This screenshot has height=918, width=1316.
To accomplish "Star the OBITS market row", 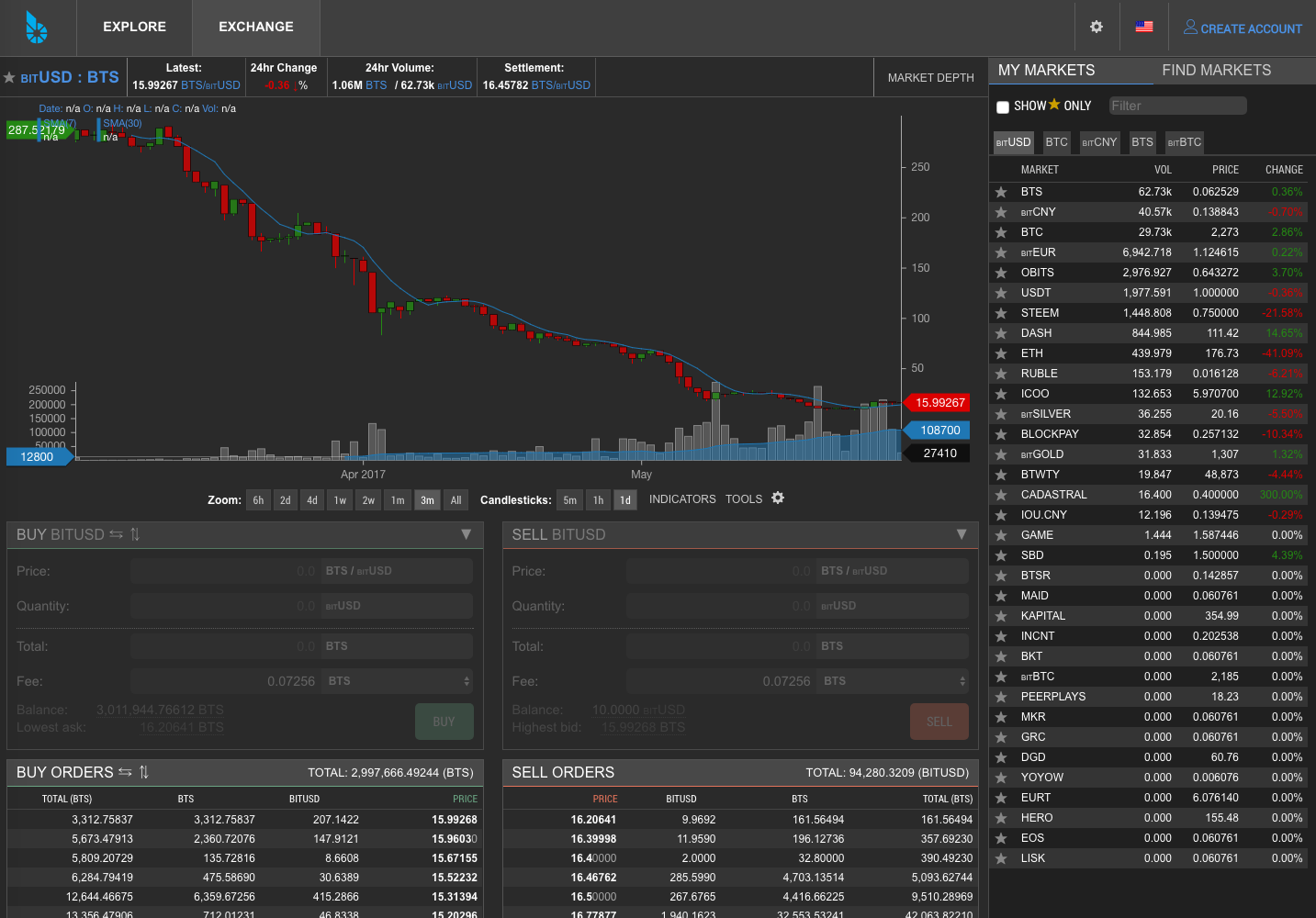I will point(1001,273).
